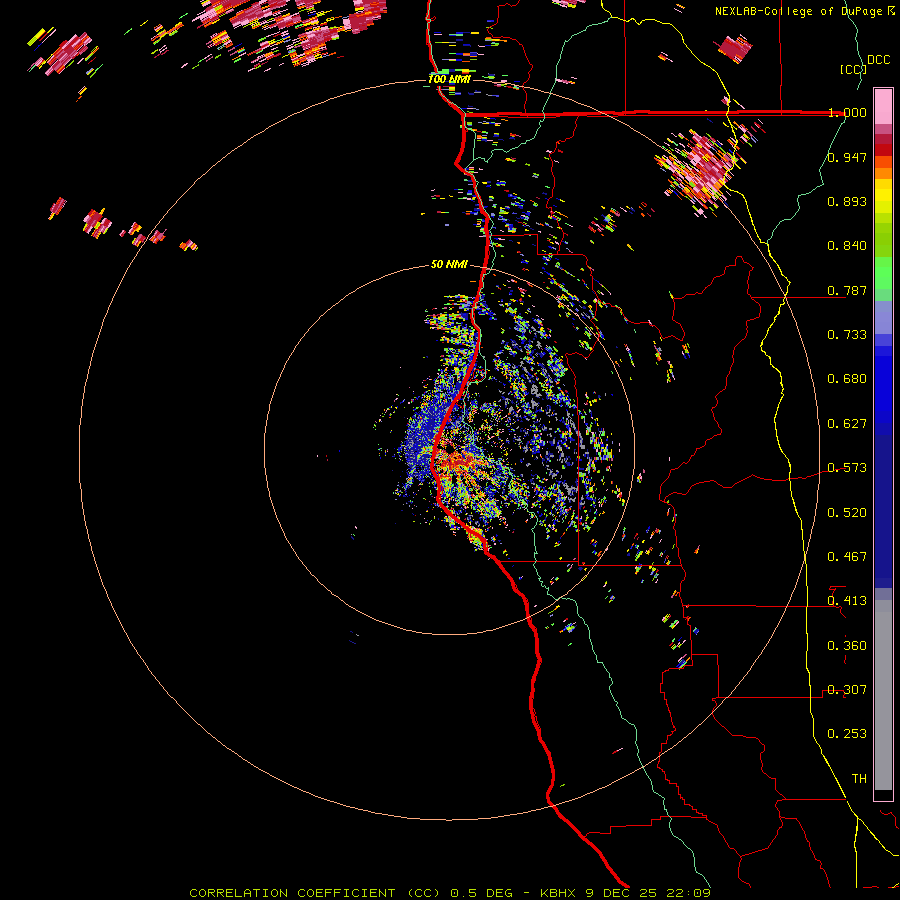
Task: Click the lavender segment of color bar
Action: point(883,317)
